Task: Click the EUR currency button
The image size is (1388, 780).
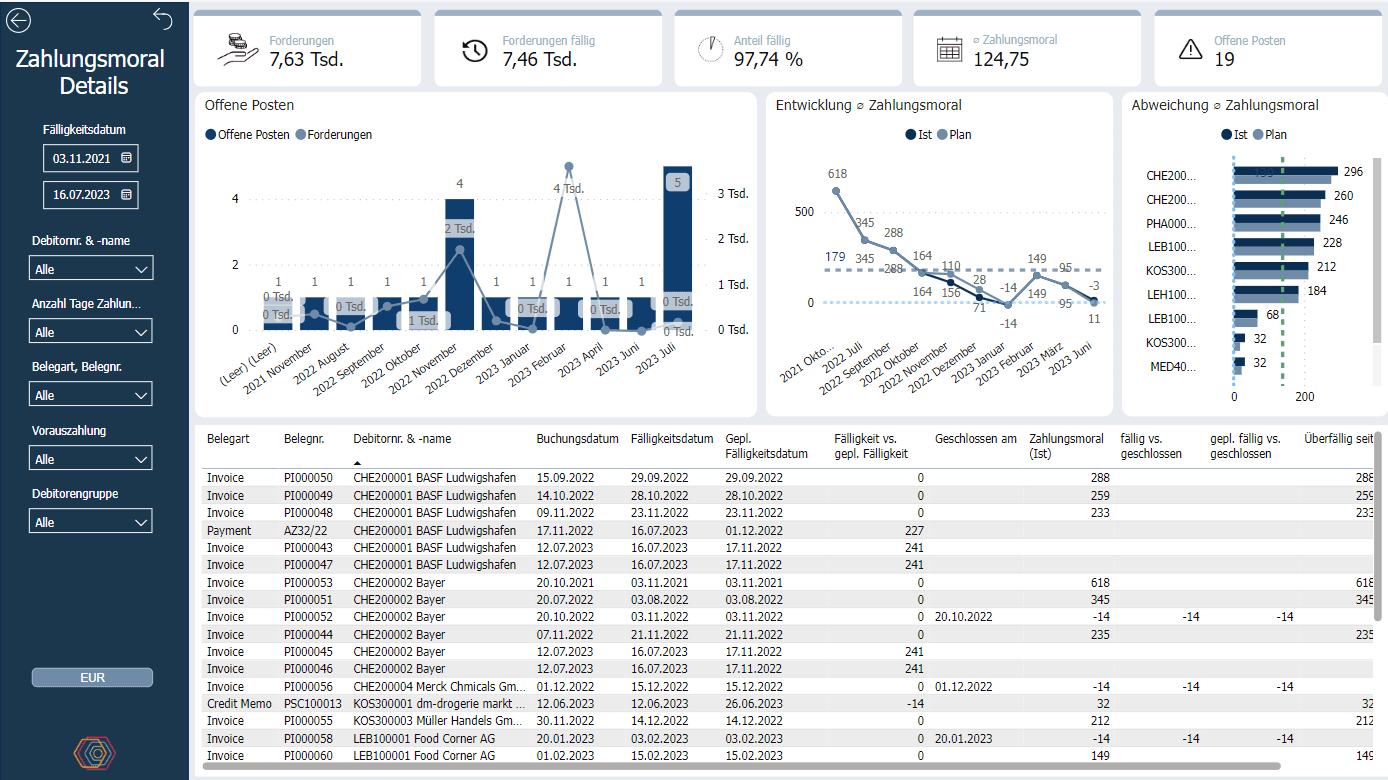Action: pyautogui.click(x=92, y=678)
